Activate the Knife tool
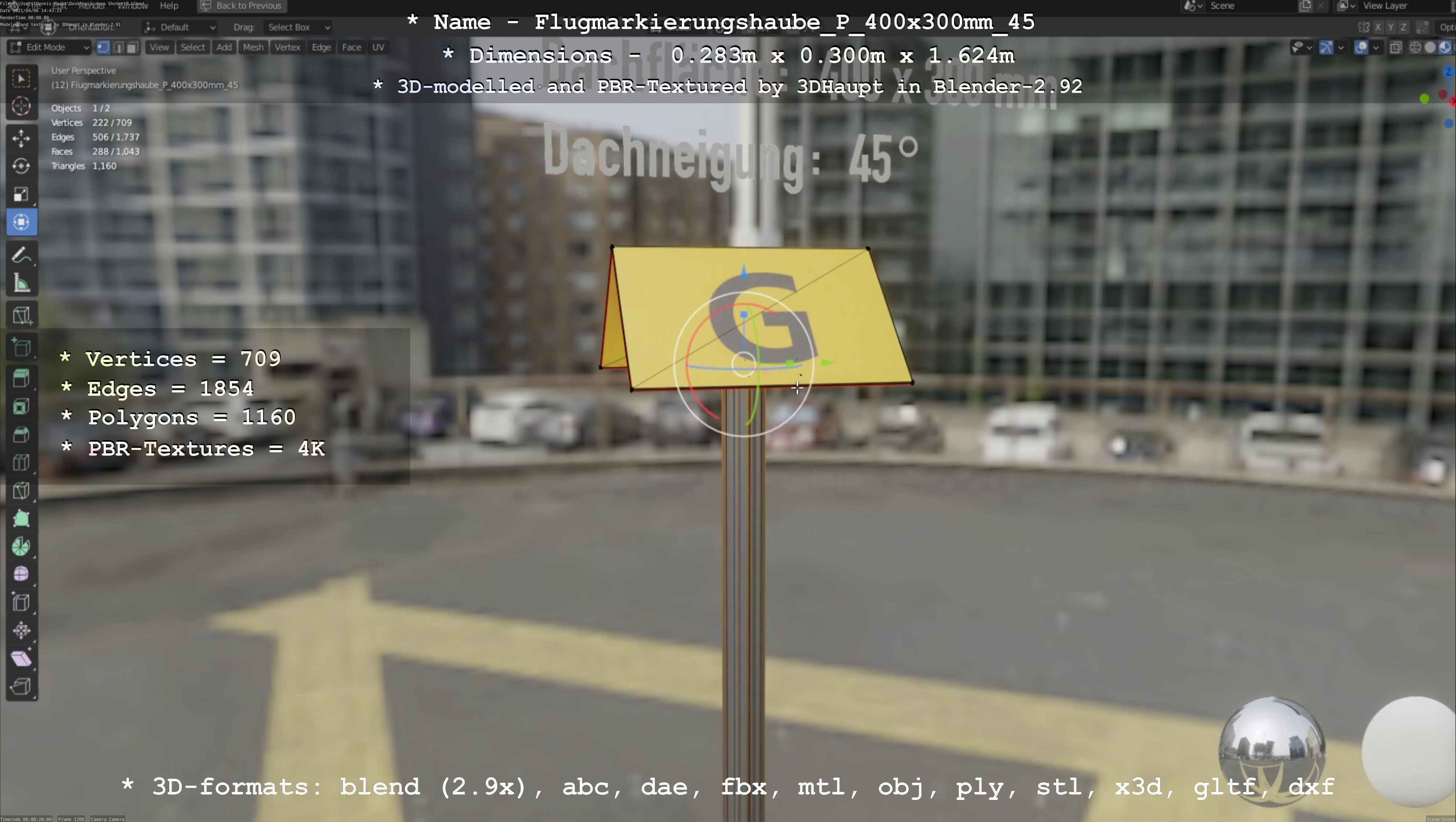 coord(21,490)
